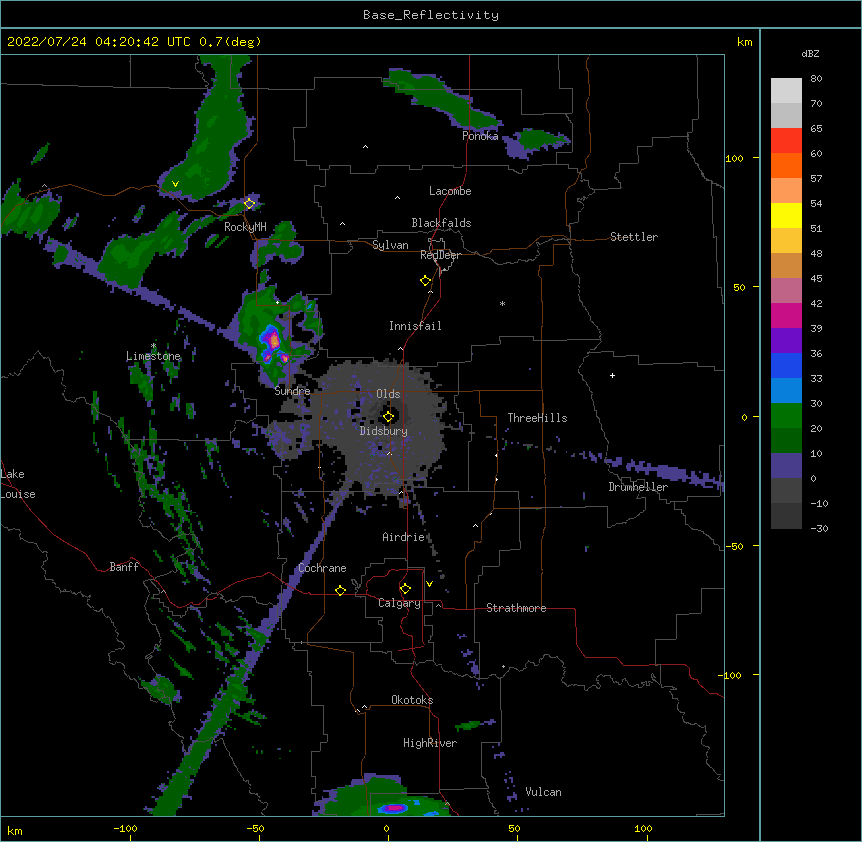Image resolution: width=862 pixels, height=842 pixels.
Task: Click the Didsbury town label
Action: tap(384, 431)
